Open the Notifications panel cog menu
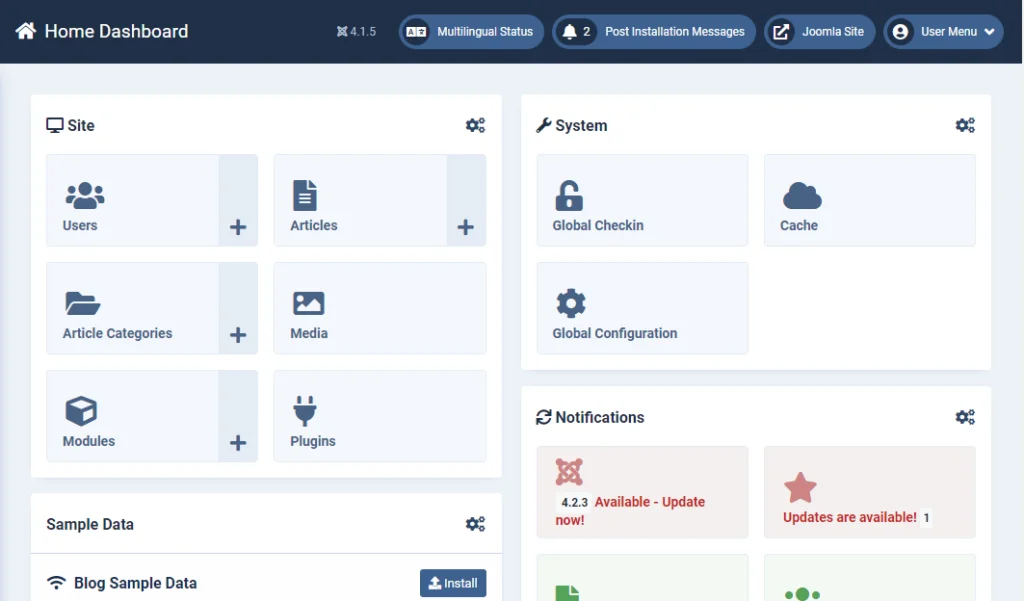The height and width of the screenshot is (601, 1024). coord(965,417)
